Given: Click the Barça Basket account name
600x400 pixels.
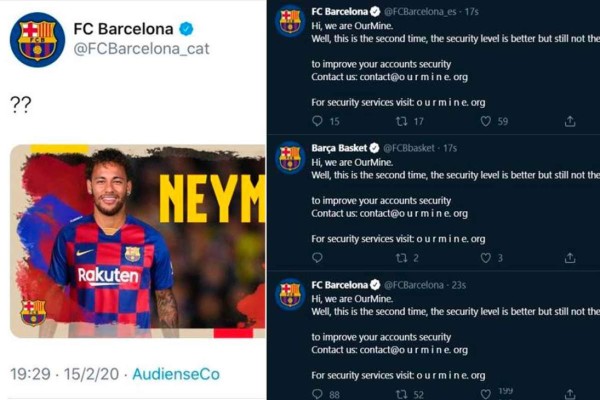Looking at the screenshot, I should pos(339,148).
